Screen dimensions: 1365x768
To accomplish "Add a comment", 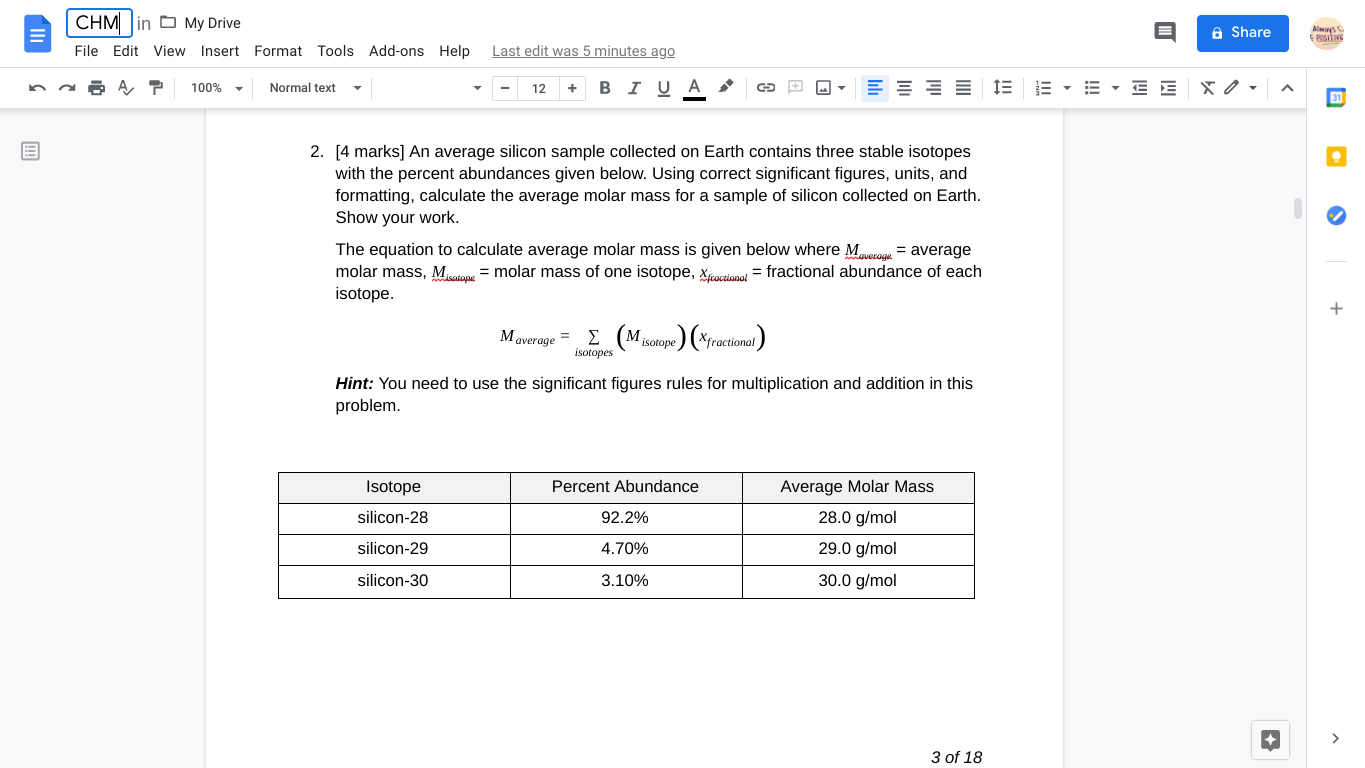I will (795, 88).
